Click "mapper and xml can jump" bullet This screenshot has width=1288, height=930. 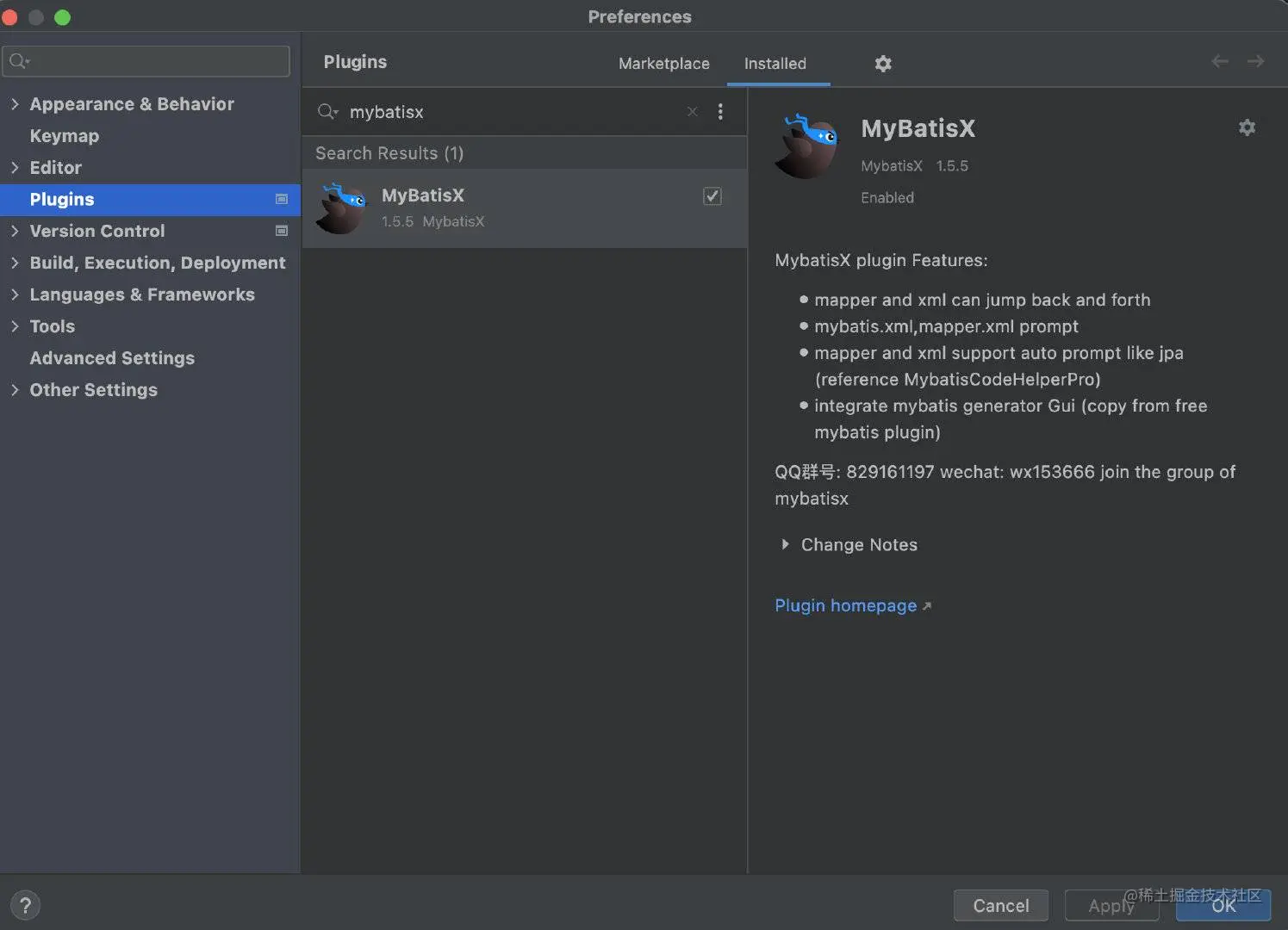click(982, 300)
